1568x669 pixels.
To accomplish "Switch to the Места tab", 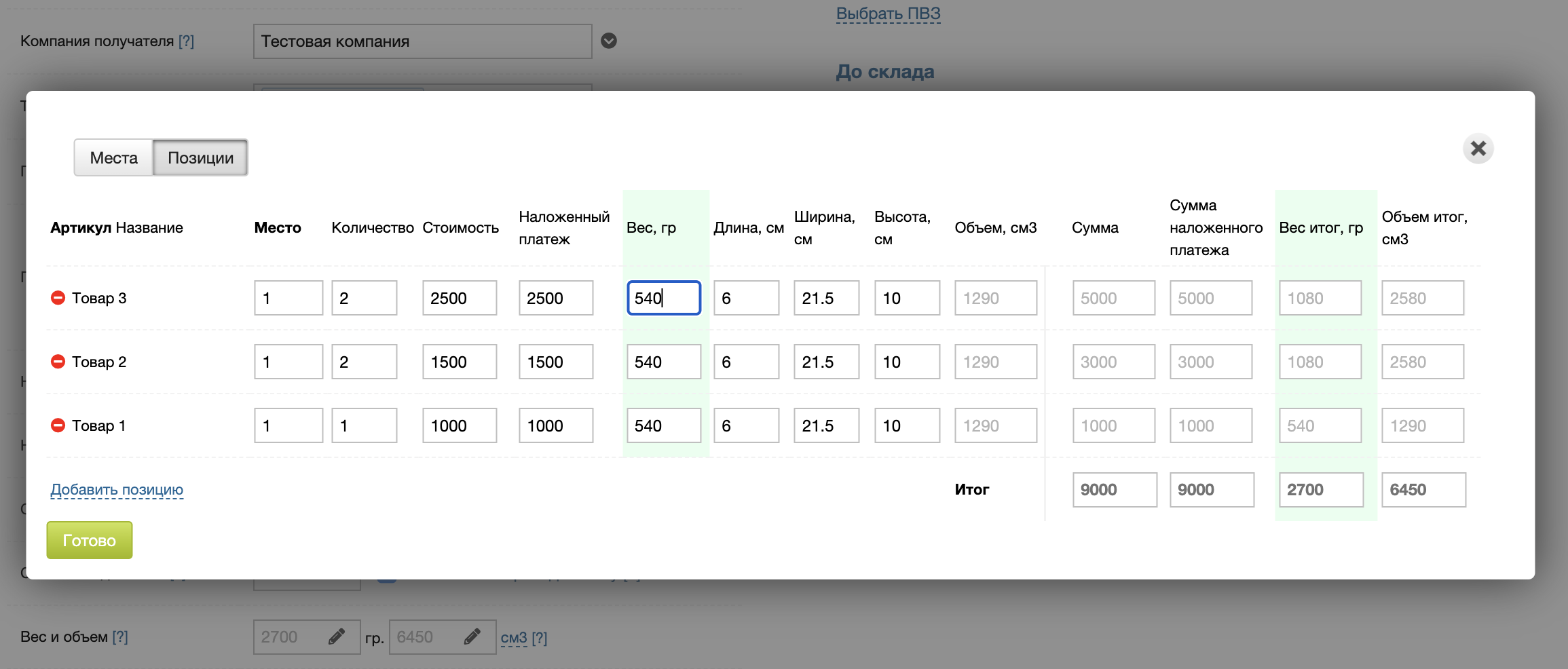I will (x=113, y=158).
